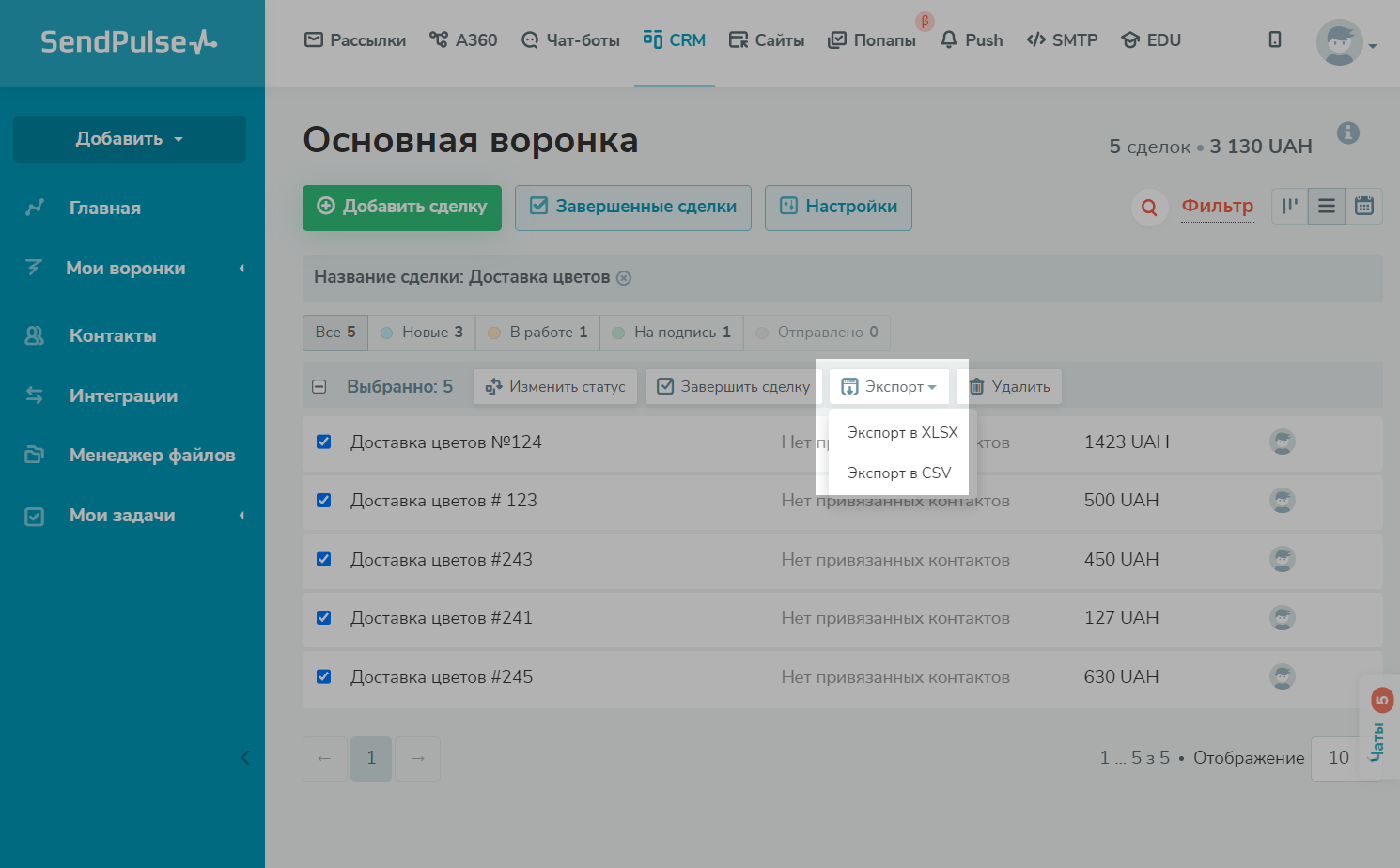Viewport: 1400px width, 868px height.
Task: Uncheck the Доставка цветов #241 checkbox
Action: [324, 618]
